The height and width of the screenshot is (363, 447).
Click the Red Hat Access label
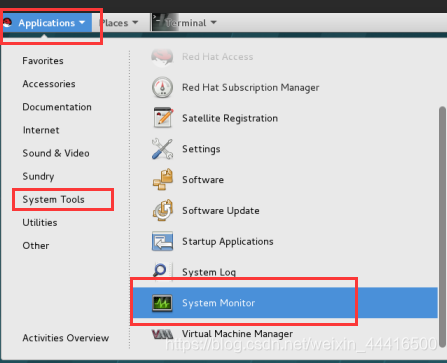click(x=217, y=57)
